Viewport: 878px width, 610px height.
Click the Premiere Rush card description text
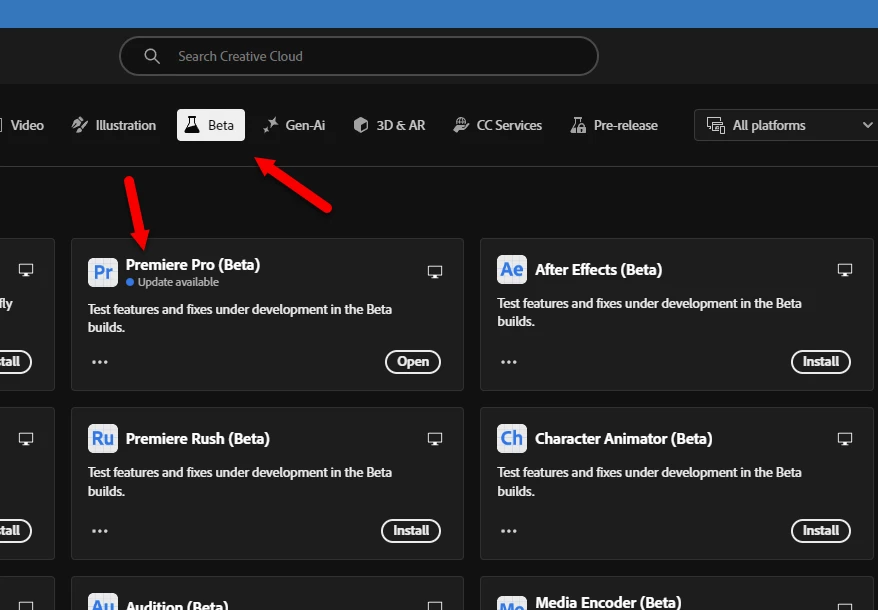pyautogui.click(x=240, y=481)
